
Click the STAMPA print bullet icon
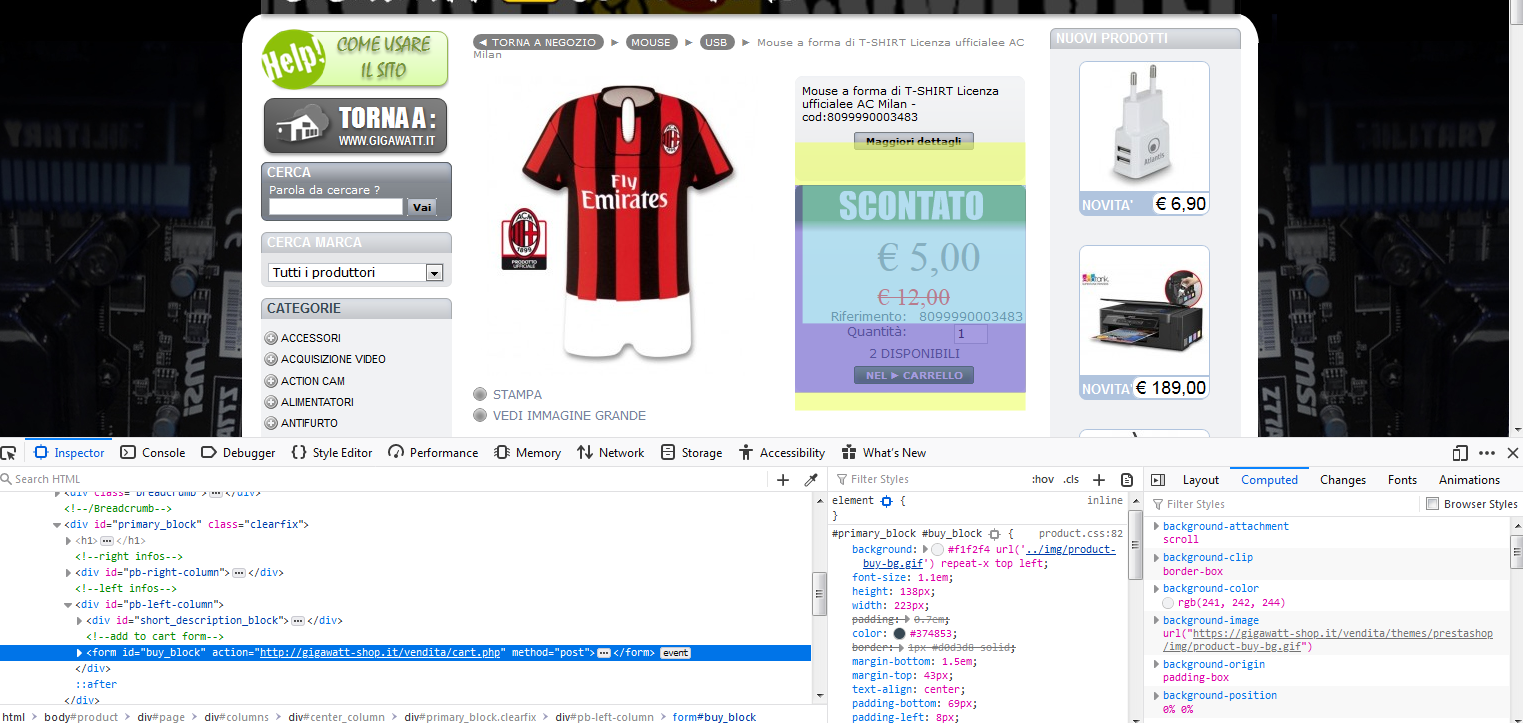click(480, 394)
